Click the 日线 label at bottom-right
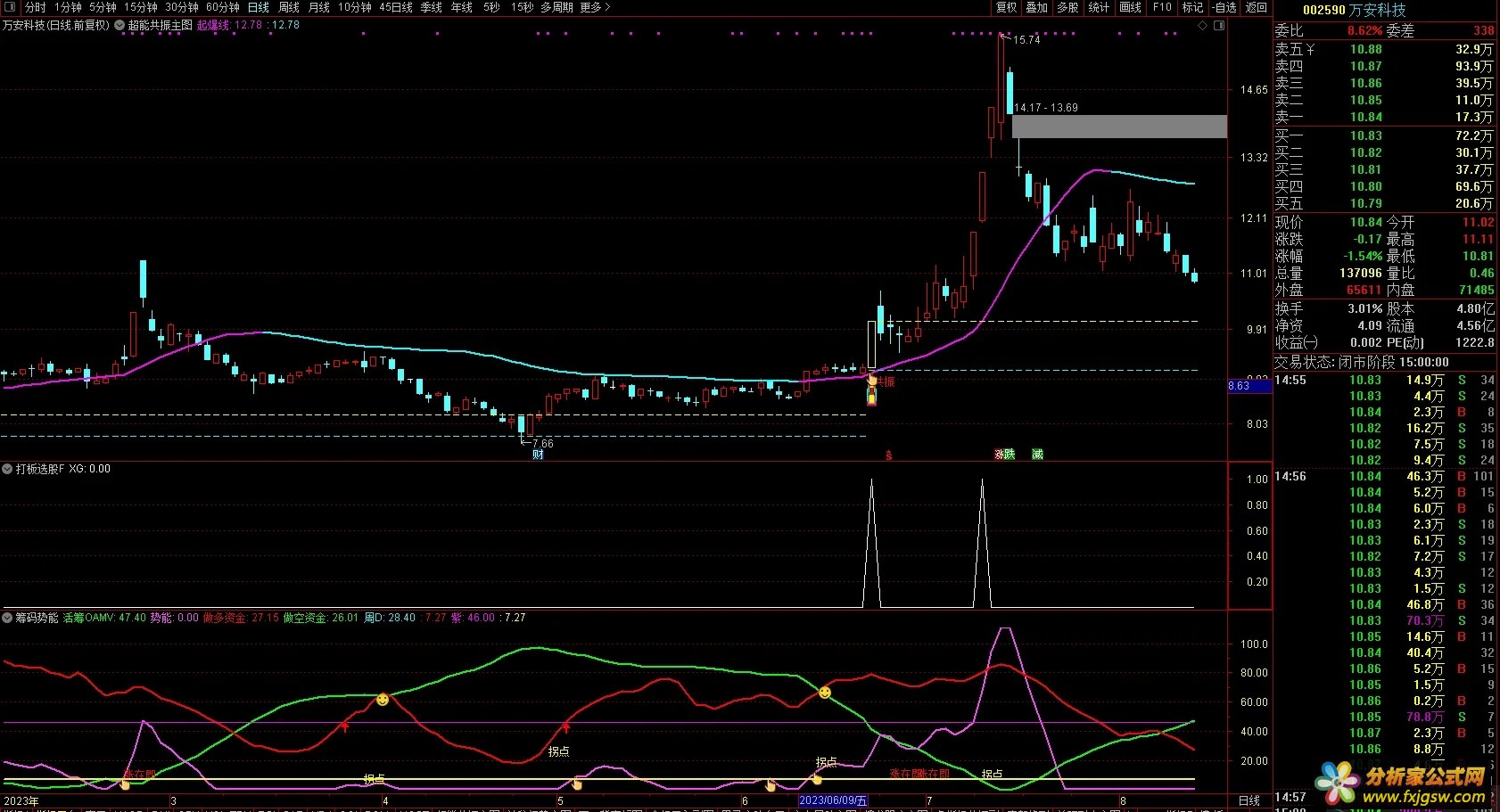Screen dimensions: 1500x812 coord(1249,800)
